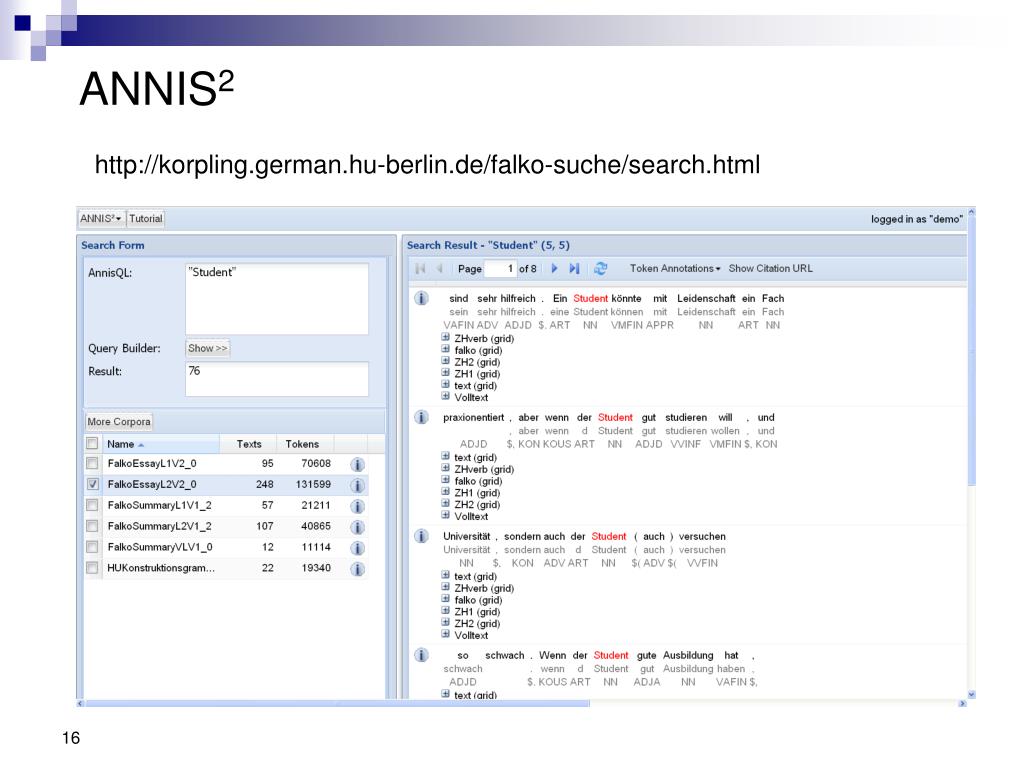
Task: Click the Result count field
Action: pos(277,379)
